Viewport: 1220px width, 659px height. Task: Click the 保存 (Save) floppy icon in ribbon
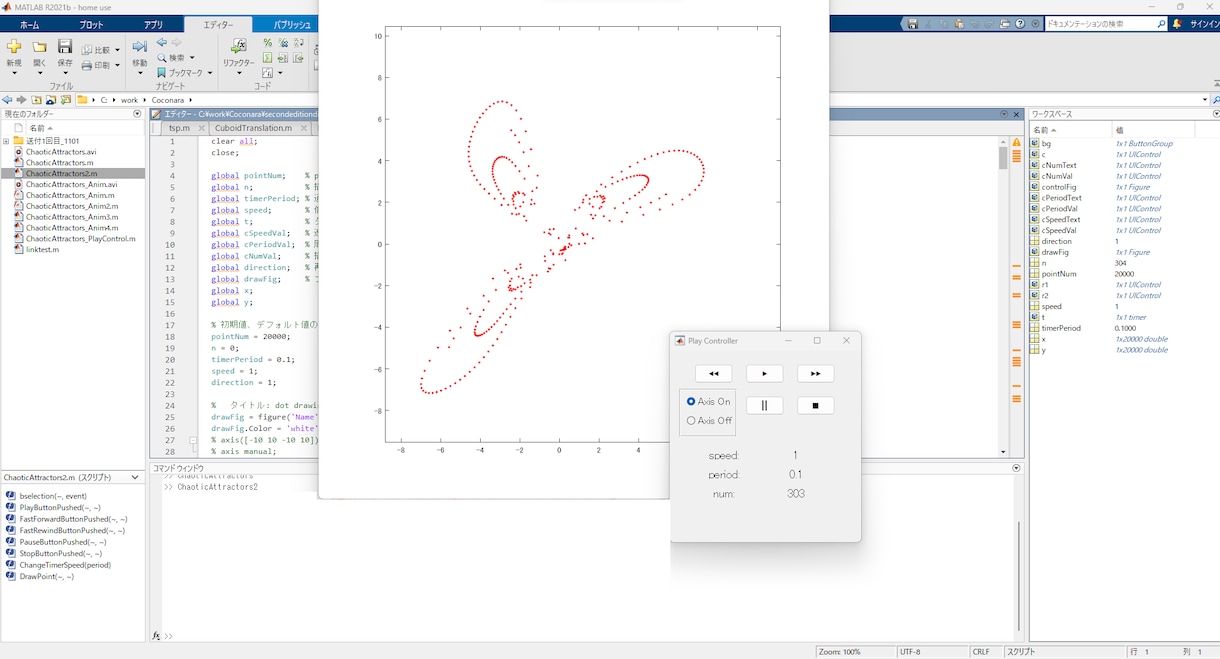64,46
